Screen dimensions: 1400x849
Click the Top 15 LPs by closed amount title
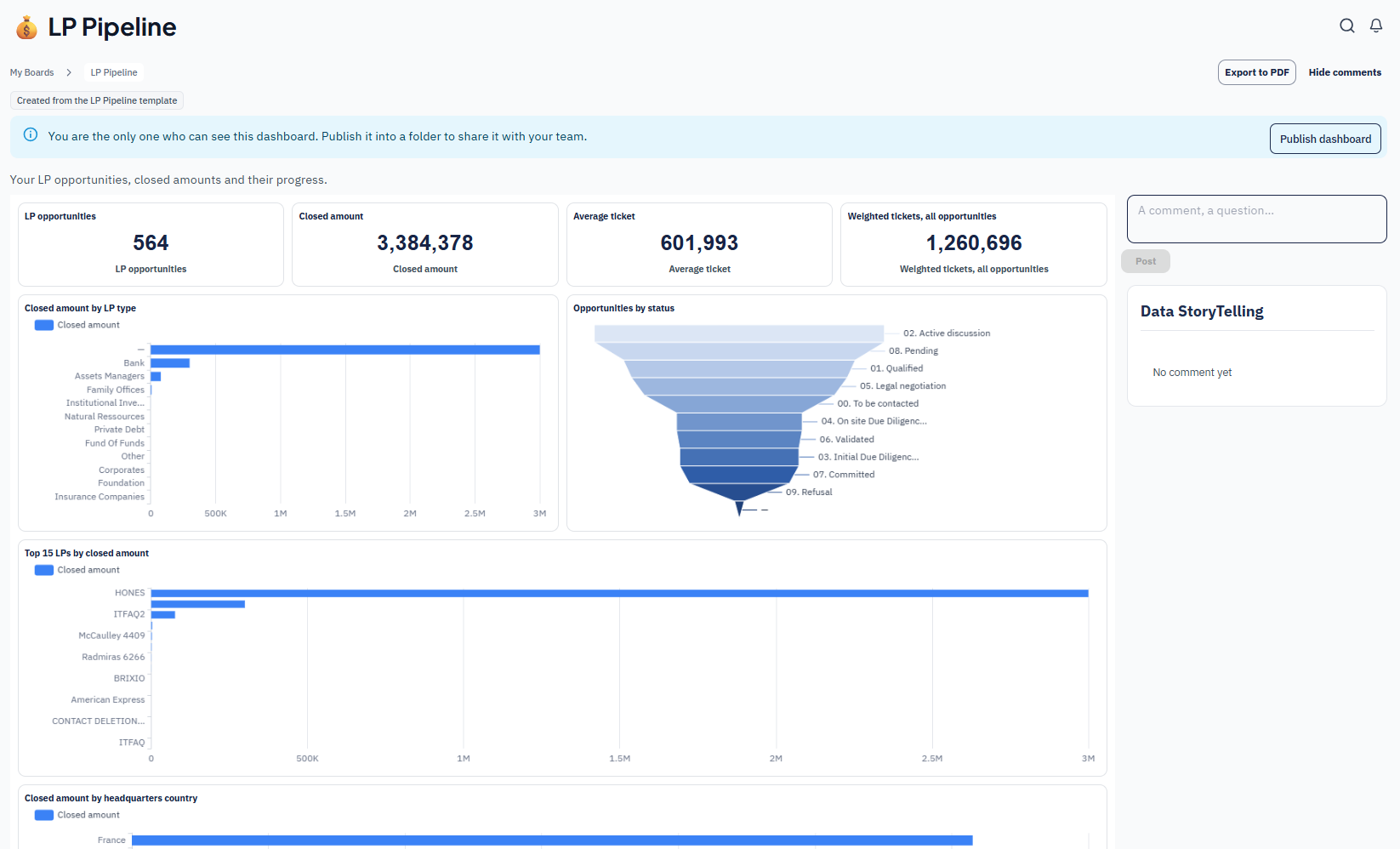[x=87, y=553]
